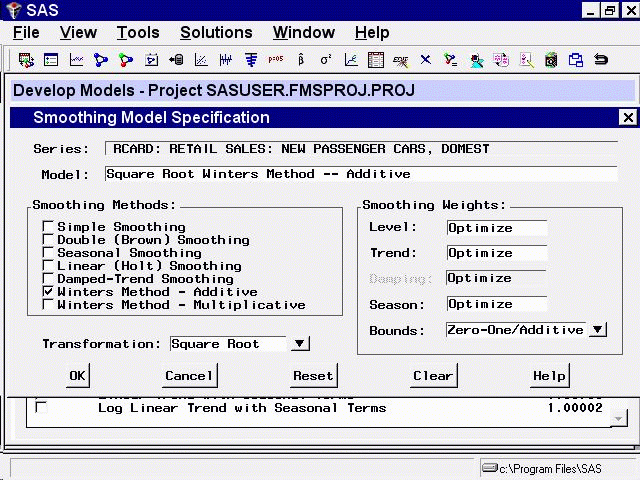Viewport: 640px width, 480px height.
Task: Open the View menu
Action: pyautogui.click(x=78, y=32)
